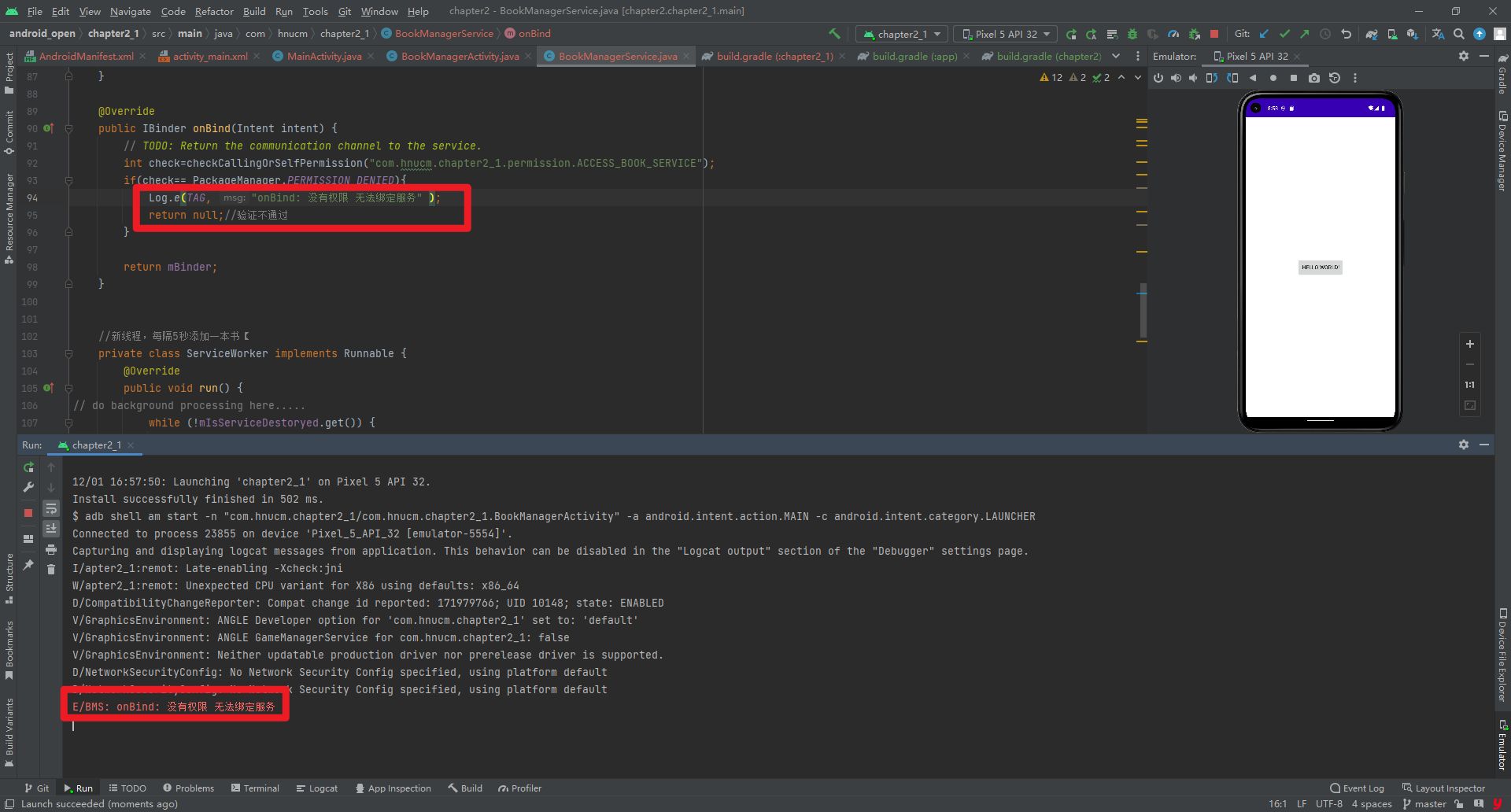Open the Terminal tool window

tap(255, 788)
